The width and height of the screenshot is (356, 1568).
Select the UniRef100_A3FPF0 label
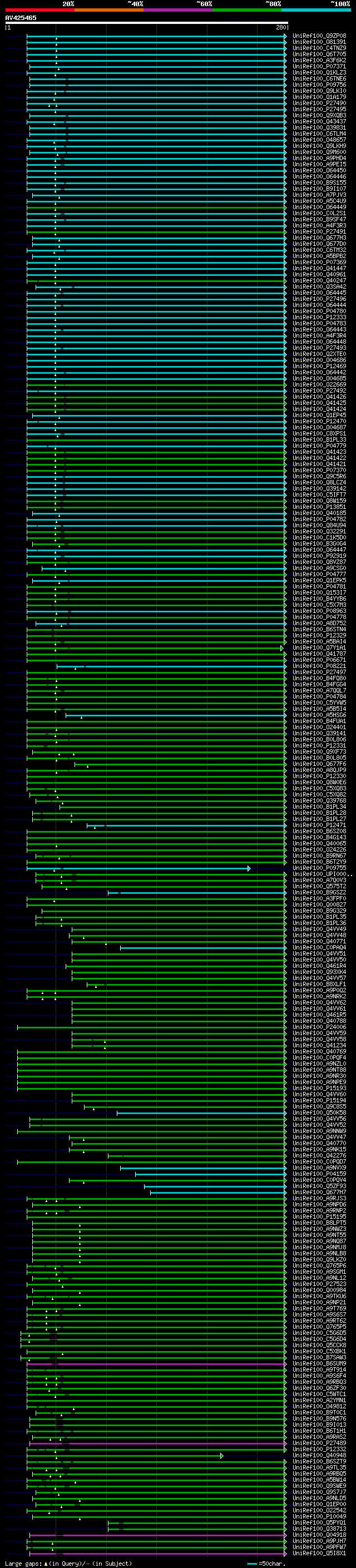319,898
